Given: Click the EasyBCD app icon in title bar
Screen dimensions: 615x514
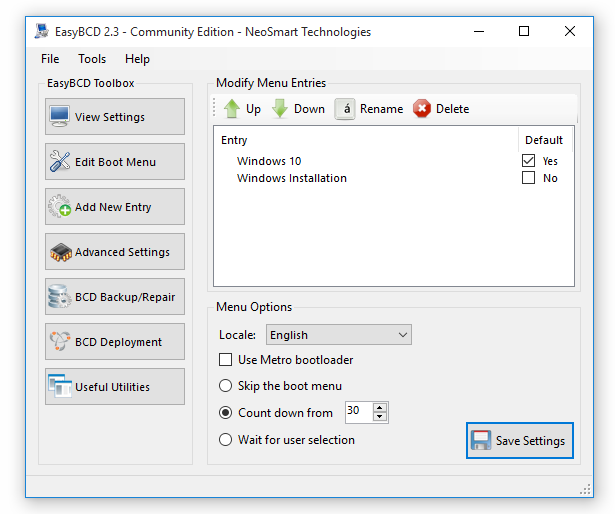Looking at the screenshot, I should [x=42, y=31].
